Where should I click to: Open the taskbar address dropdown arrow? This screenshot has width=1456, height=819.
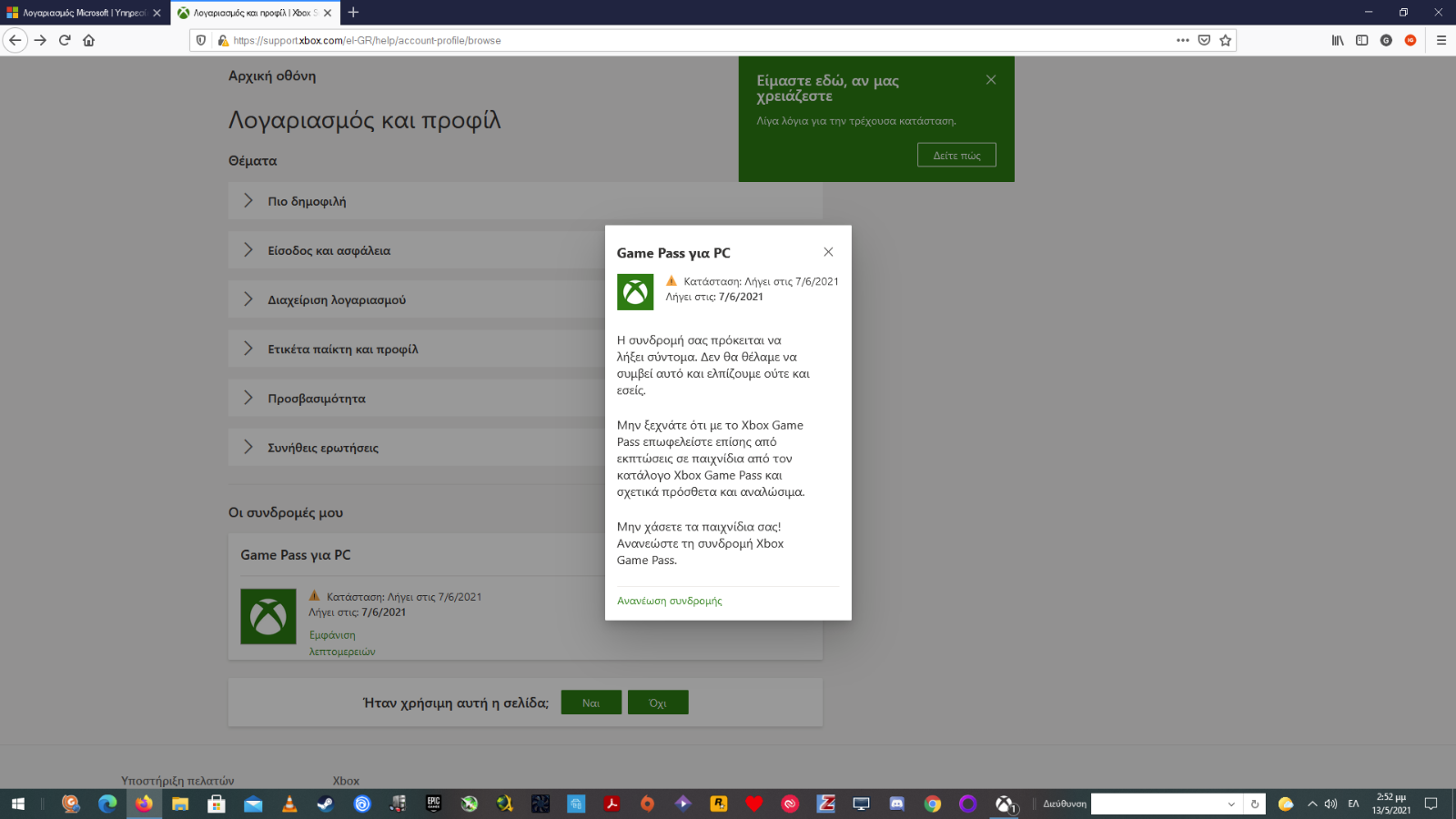[1231, 804]
